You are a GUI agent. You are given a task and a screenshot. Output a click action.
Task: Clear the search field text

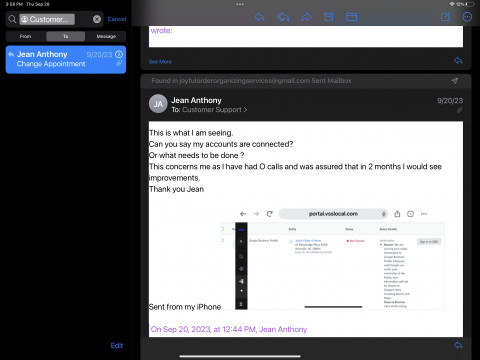tap(97, 19)
